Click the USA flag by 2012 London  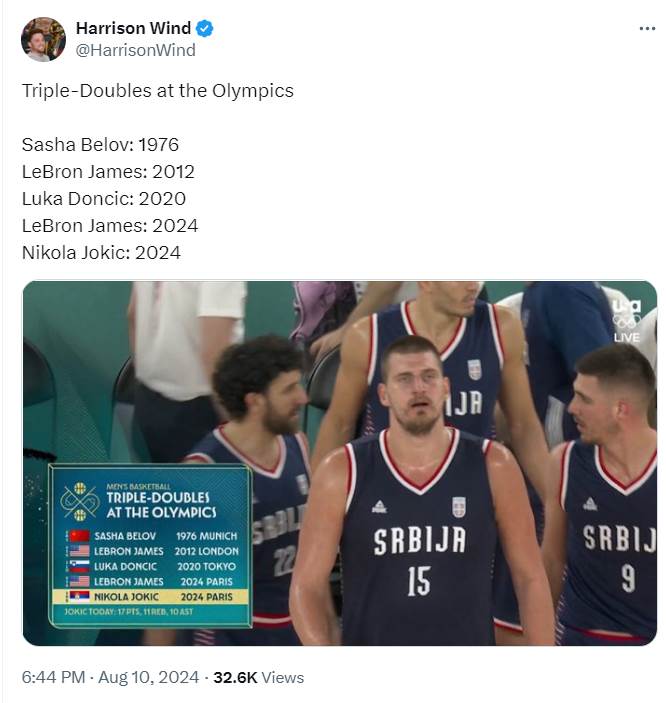click(x=79, y=551)
